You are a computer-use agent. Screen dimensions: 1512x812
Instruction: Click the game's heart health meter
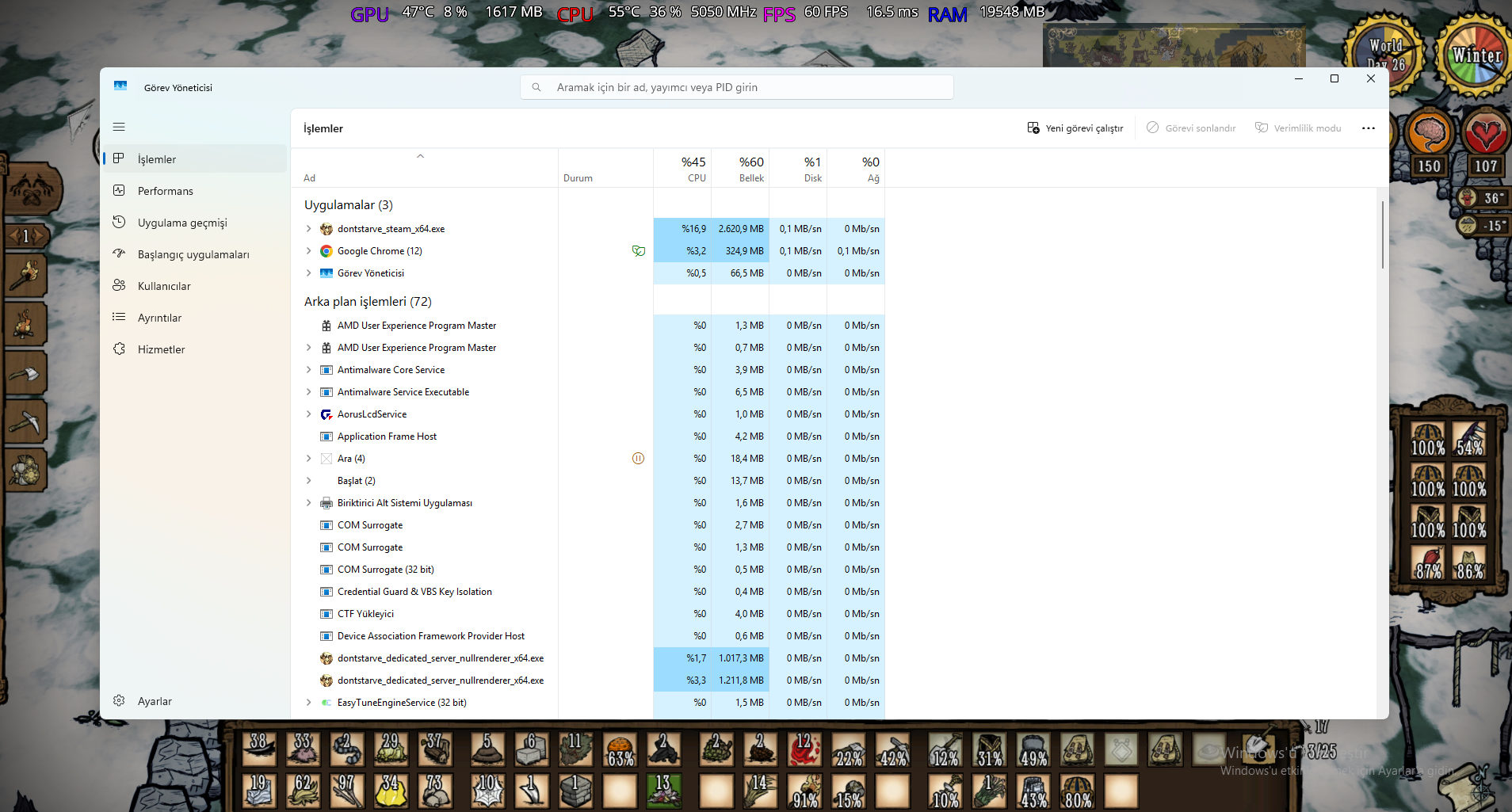(1485, 133)
